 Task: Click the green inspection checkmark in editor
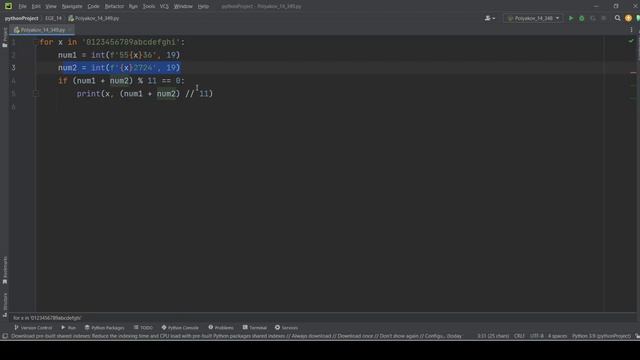pyautogui.click(x=631, y=41)
